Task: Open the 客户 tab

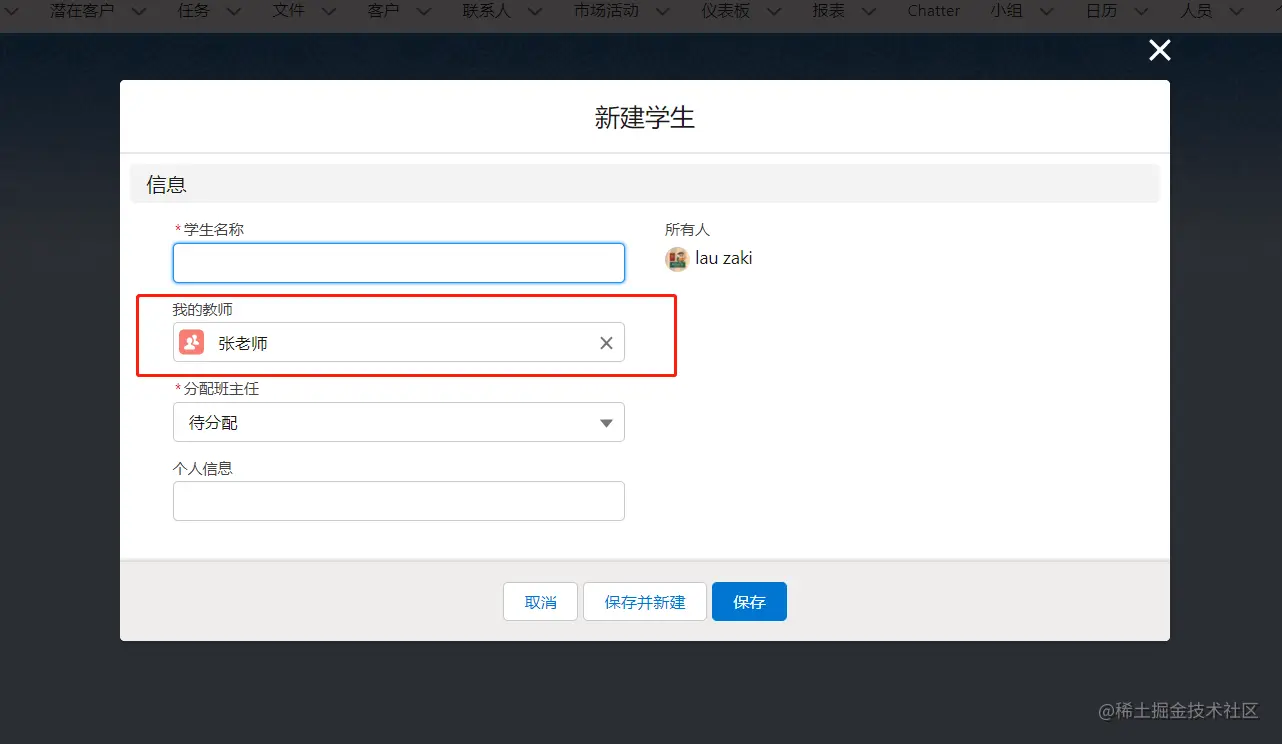Action: pyautogui.click(x=384, y=11)
